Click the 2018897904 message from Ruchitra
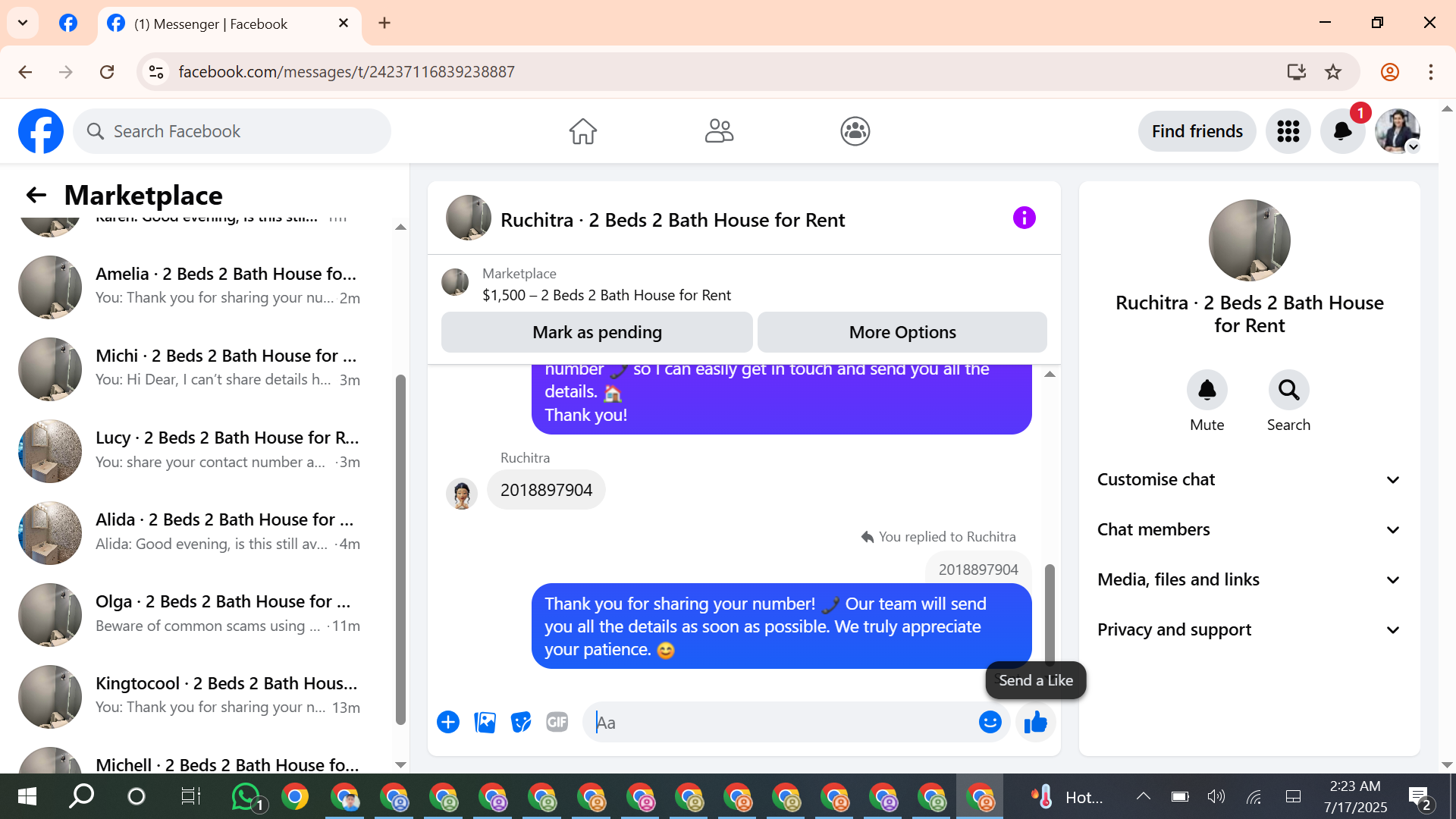This screenshot has width=1456, height=819. pyautogui.click(x=546, y=490)
